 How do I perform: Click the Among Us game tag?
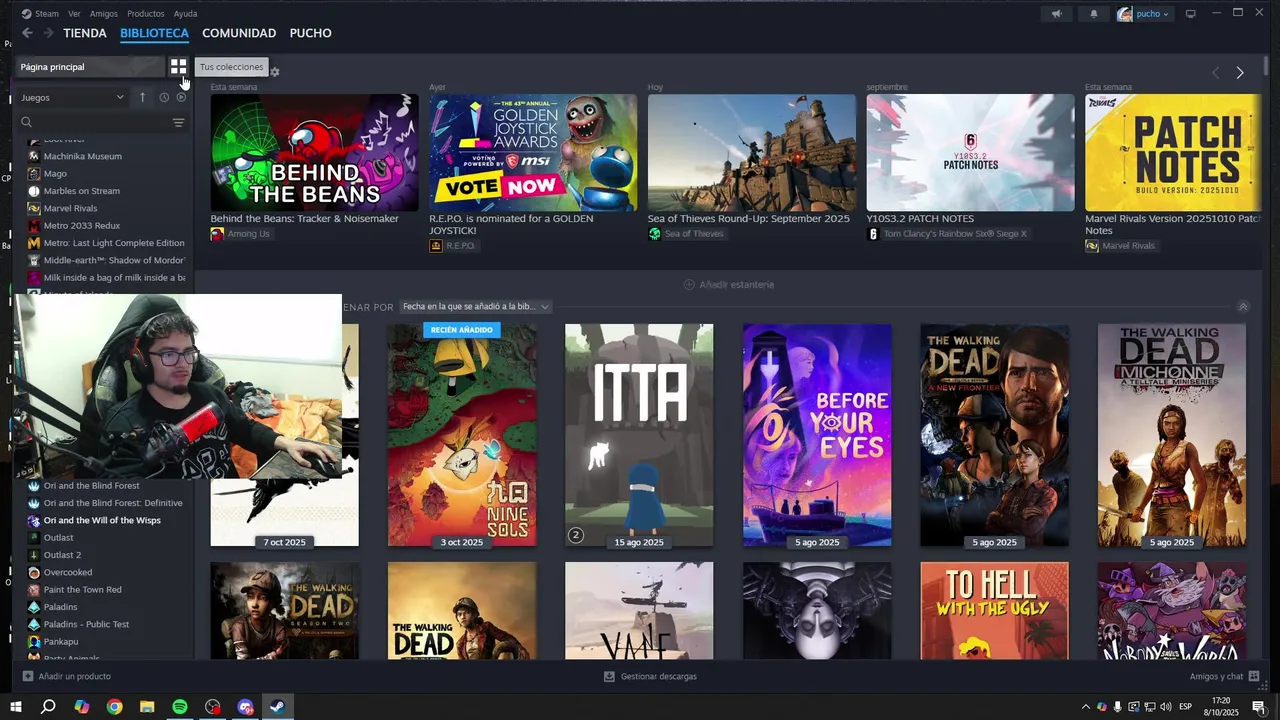click(240, 234)
